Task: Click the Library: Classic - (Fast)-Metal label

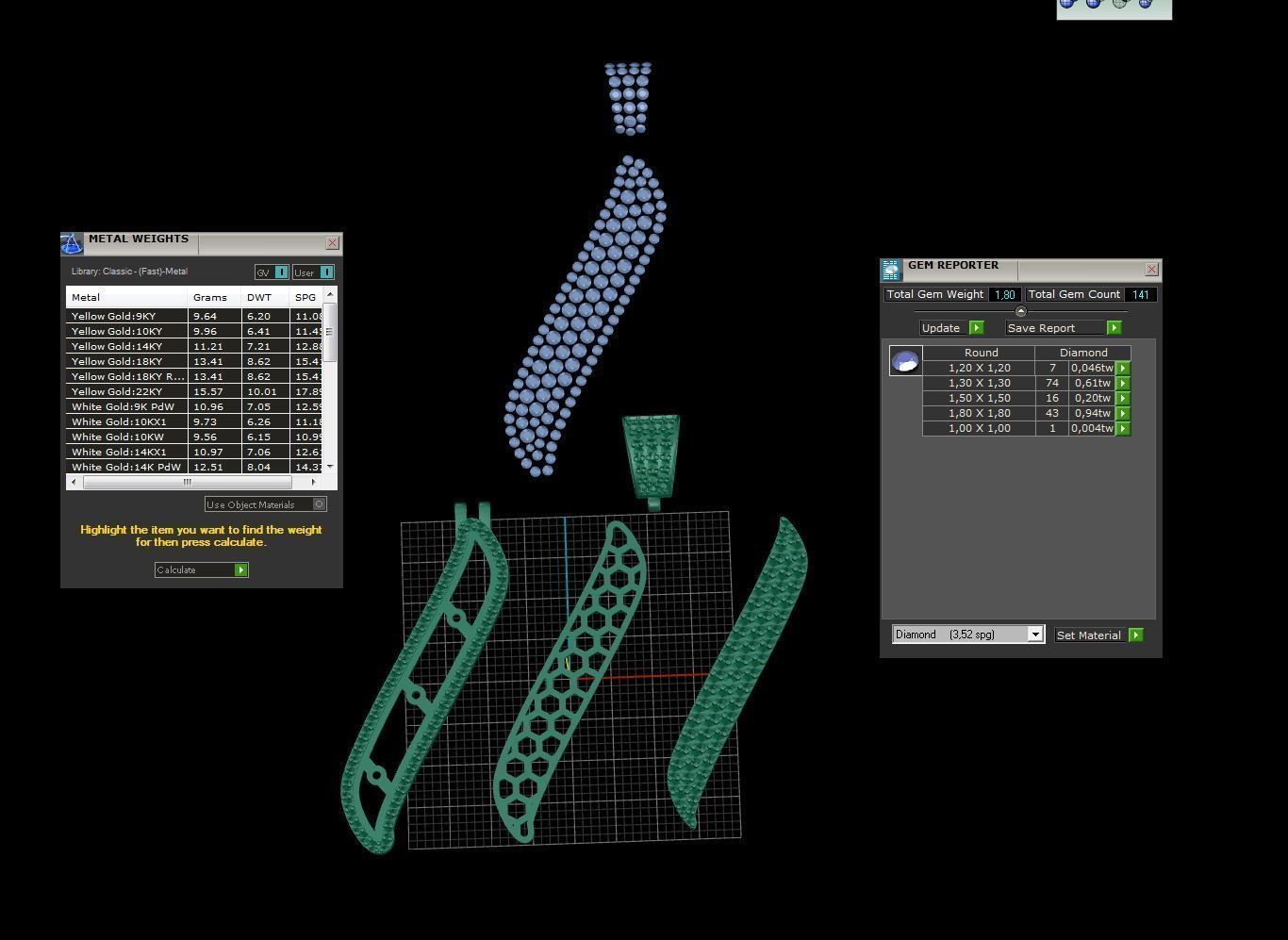Action: coord(129,272)
